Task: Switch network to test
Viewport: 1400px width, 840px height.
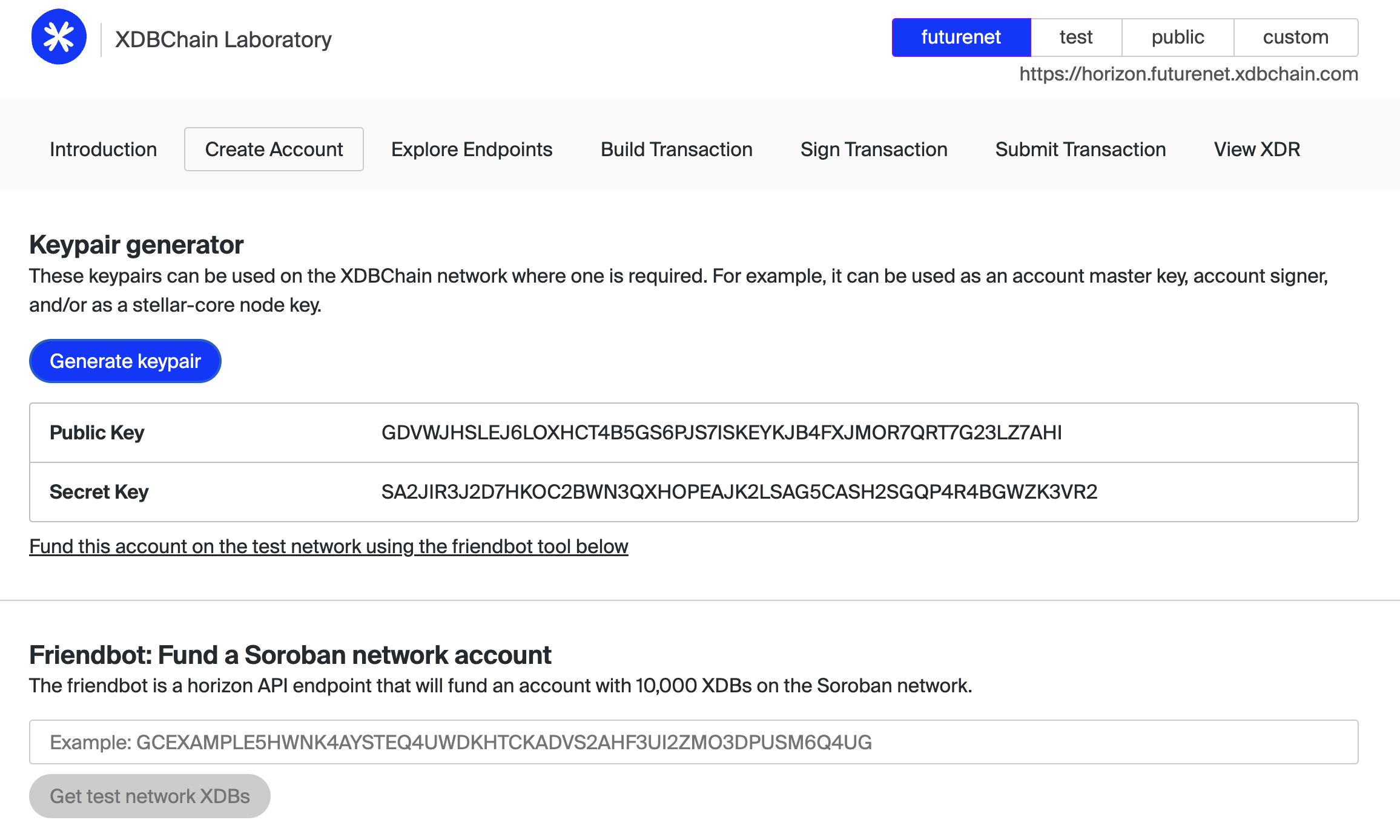Action: coord(1076,38)
